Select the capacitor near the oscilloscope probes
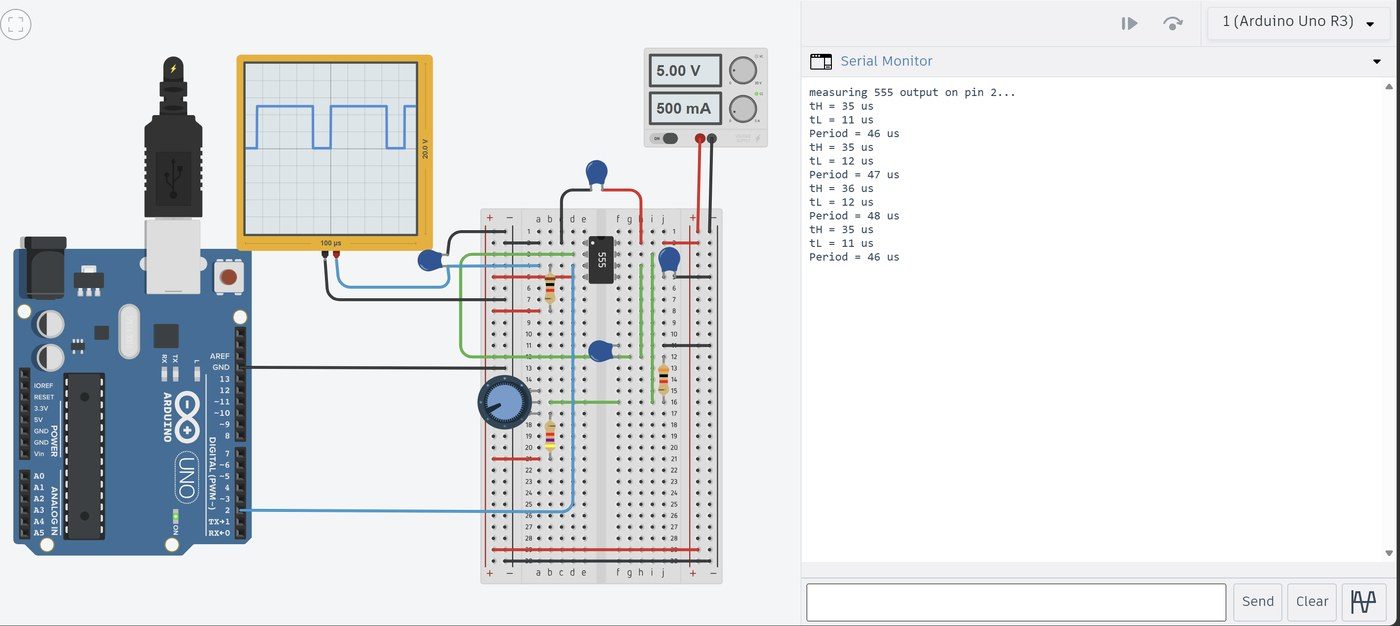The height and width of the screenshot is (626, 1400). coord(431,261)
